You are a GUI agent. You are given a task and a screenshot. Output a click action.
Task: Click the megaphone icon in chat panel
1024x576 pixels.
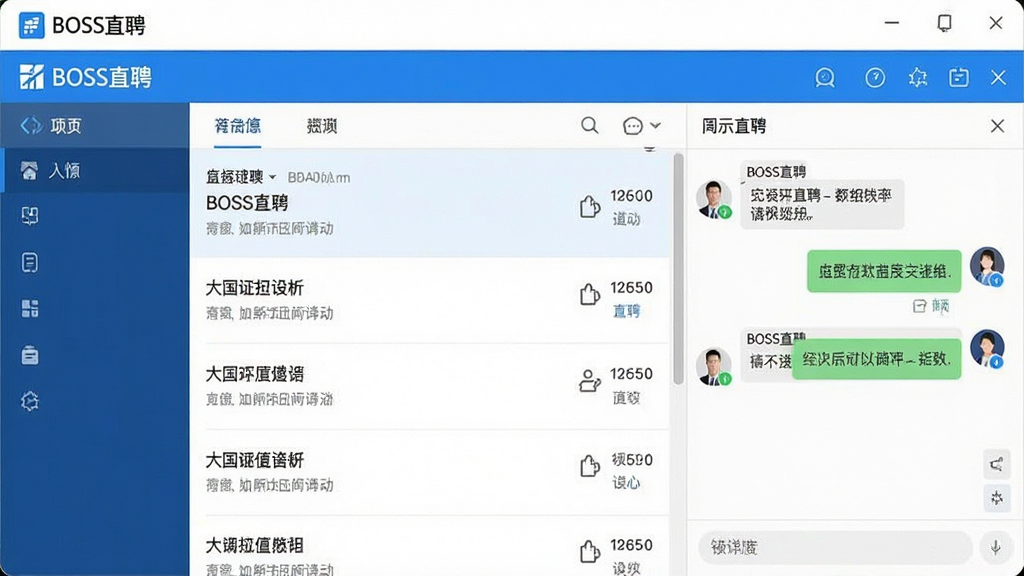[x=997, y=464]
